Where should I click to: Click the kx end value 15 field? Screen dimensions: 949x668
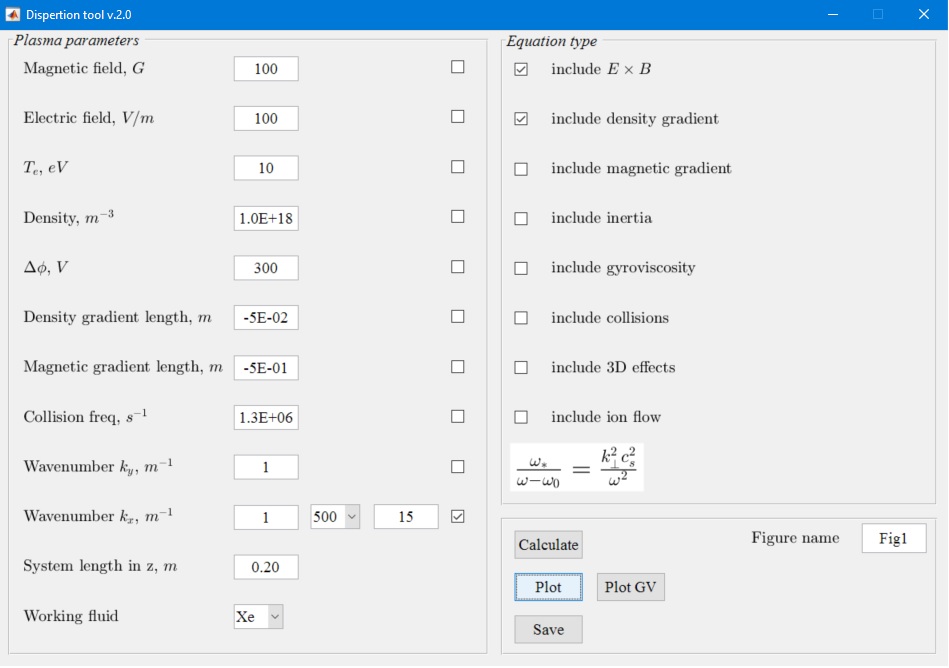pyautogui.click(x=406, y=517)
